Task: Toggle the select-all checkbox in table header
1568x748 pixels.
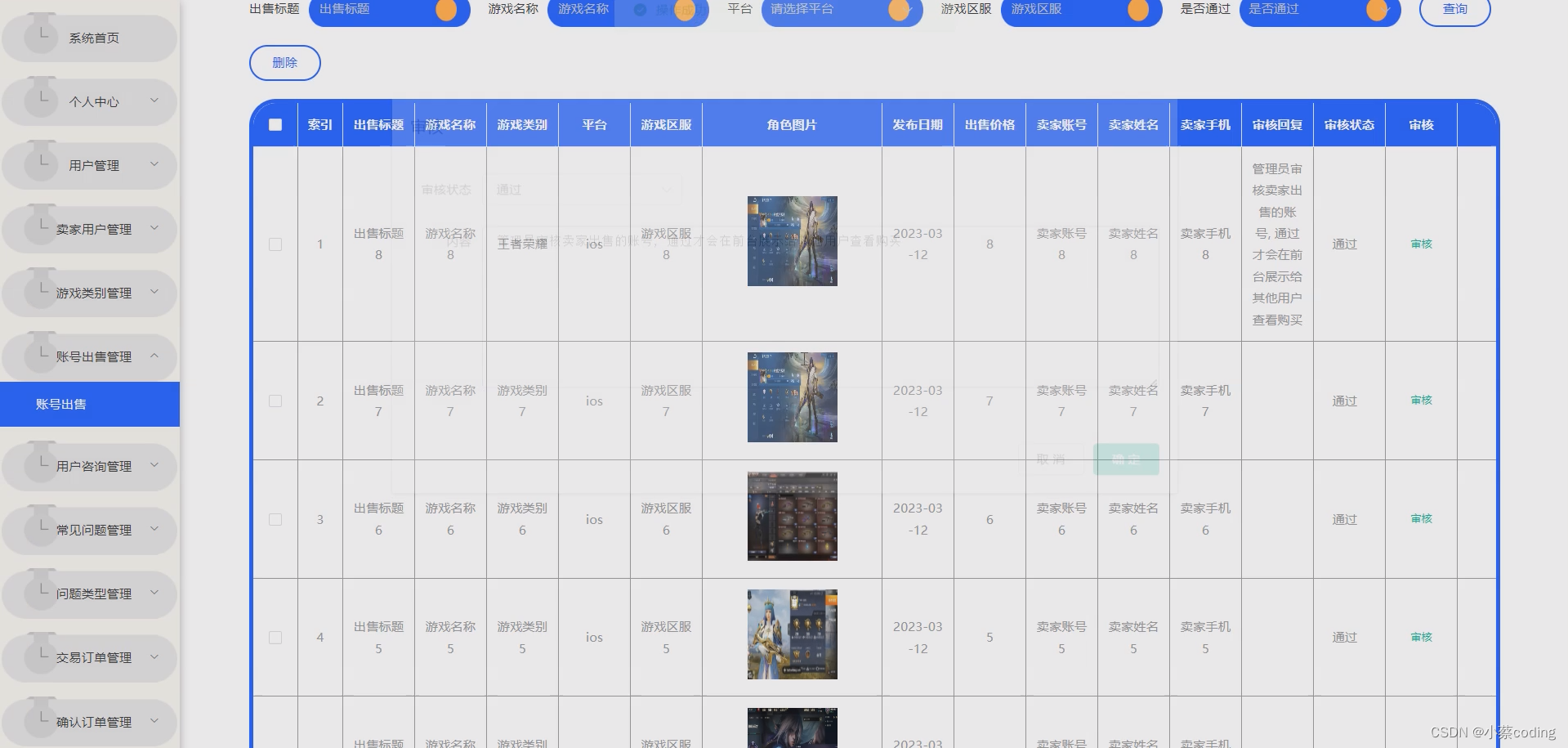Action: tap(275, 125)
